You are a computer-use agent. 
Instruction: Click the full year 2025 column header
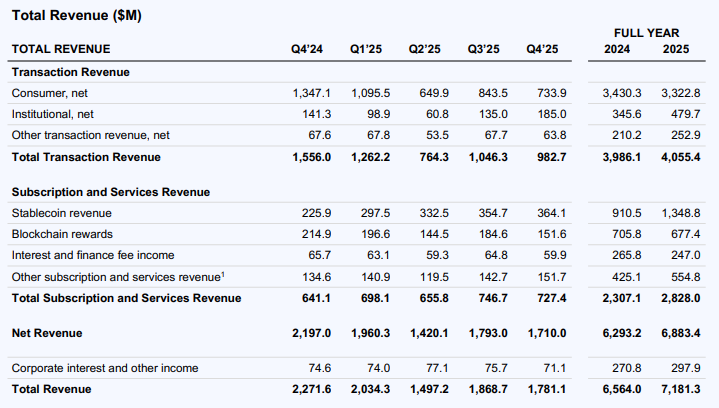pos(676,49)
